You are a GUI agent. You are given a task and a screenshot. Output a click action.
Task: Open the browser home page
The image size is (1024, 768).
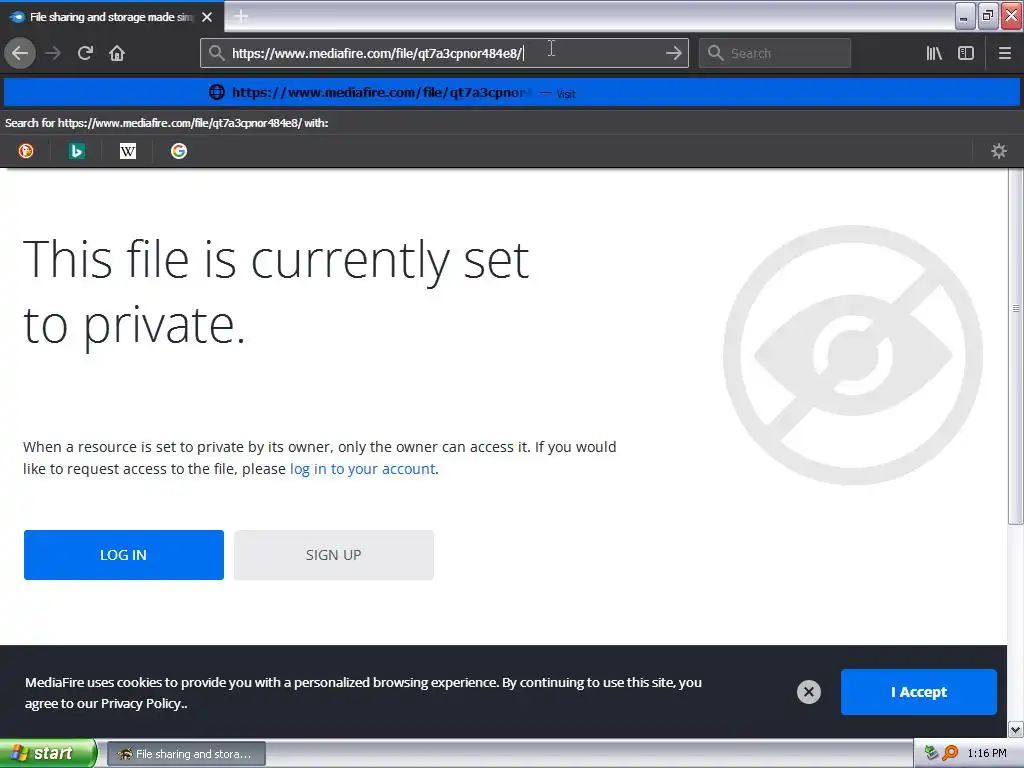click(x=117, y=53)
